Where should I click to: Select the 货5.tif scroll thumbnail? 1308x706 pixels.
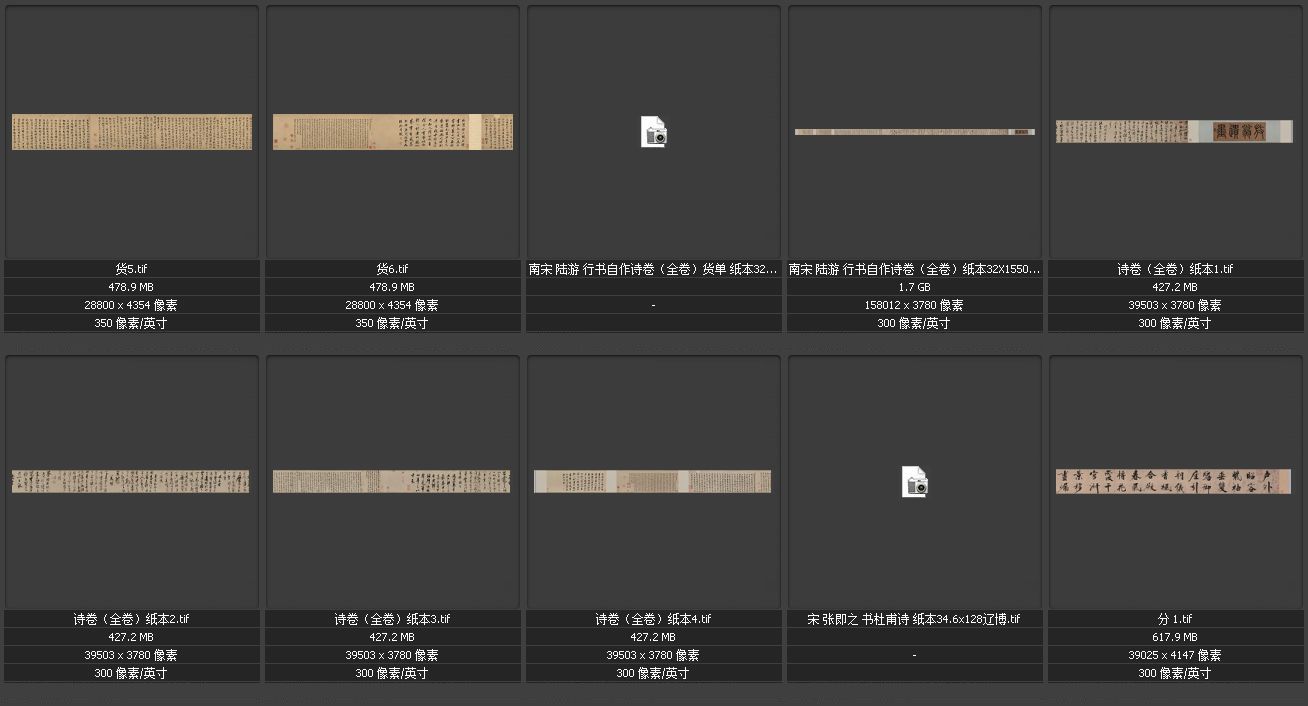132,132
